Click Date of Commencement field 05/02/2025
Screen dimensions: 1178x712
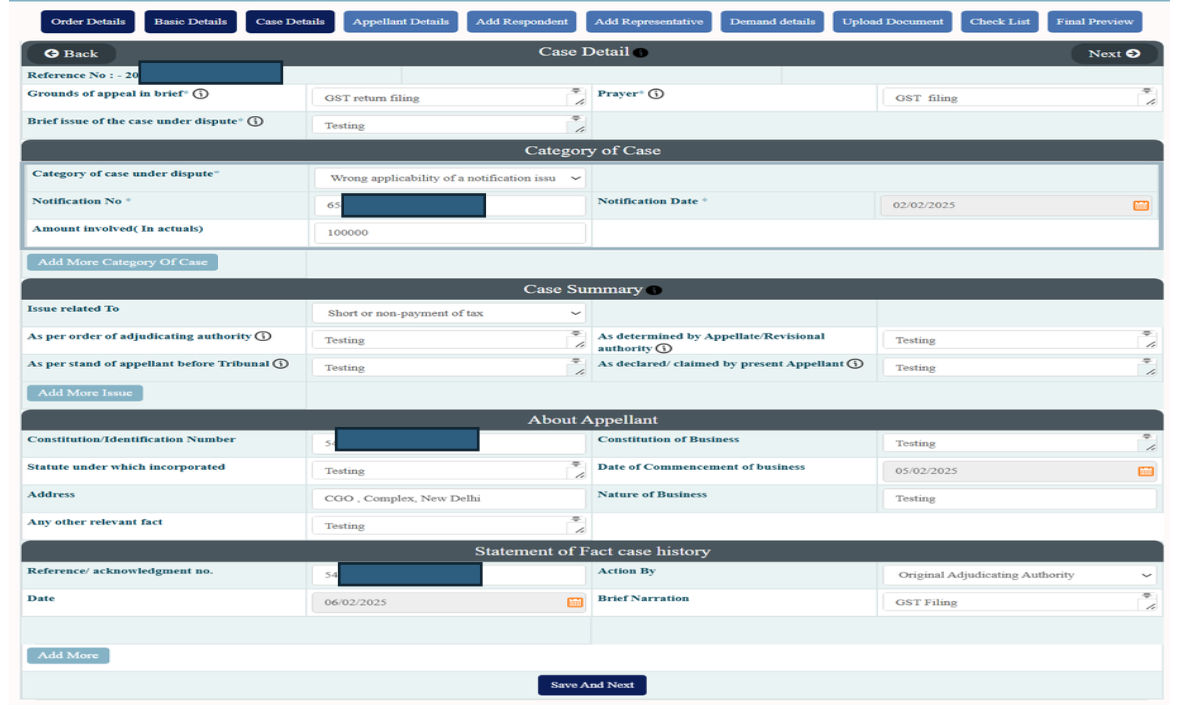coord(1019,471)
